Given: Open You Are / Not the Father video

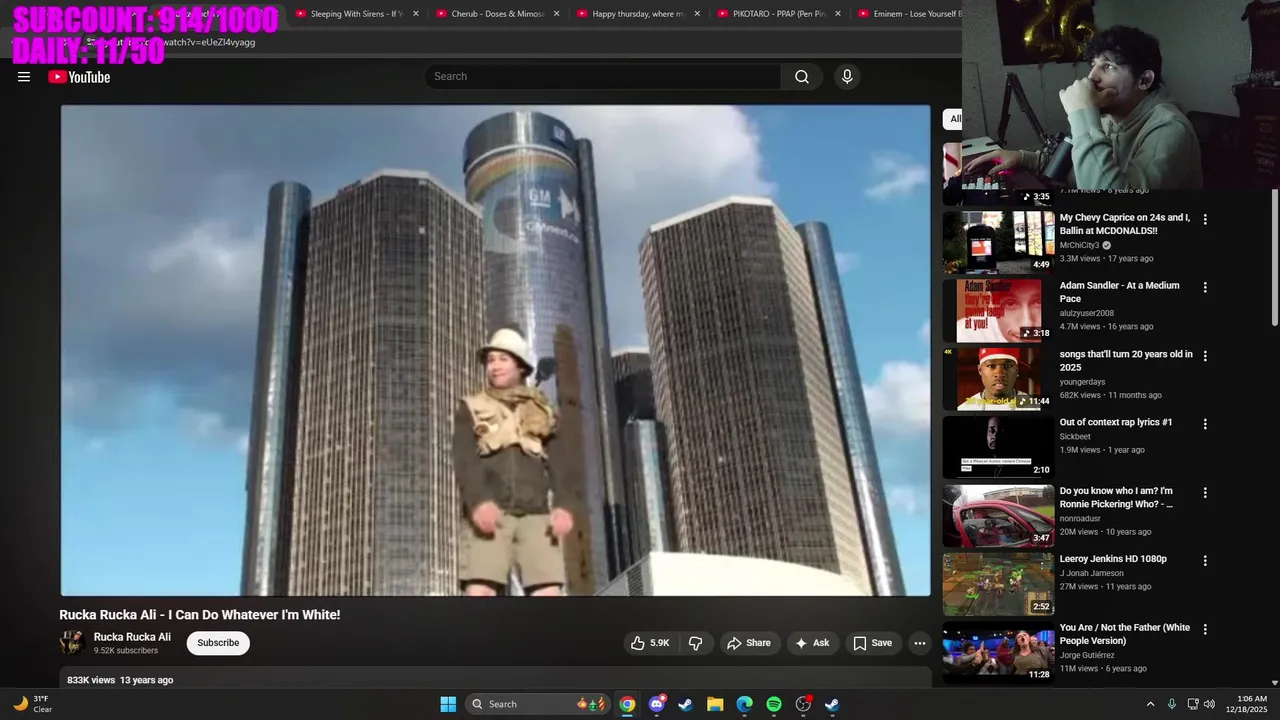Looking at the screenshot, I should coord(1125,634).
